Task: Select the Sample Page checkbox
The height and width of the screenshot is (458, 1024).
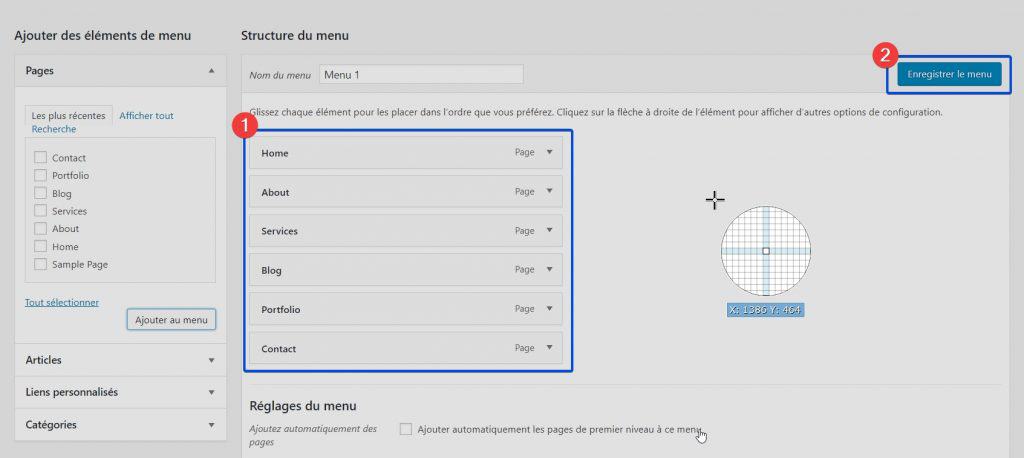Action: [40, 265]
